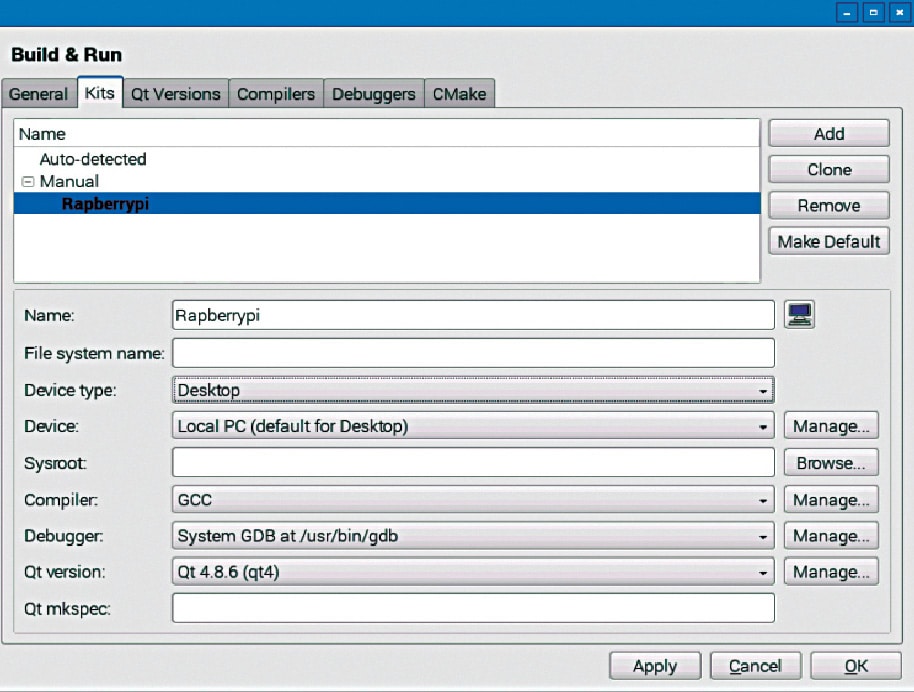
Task: Switch to the General tab
Action: [38, 94]
